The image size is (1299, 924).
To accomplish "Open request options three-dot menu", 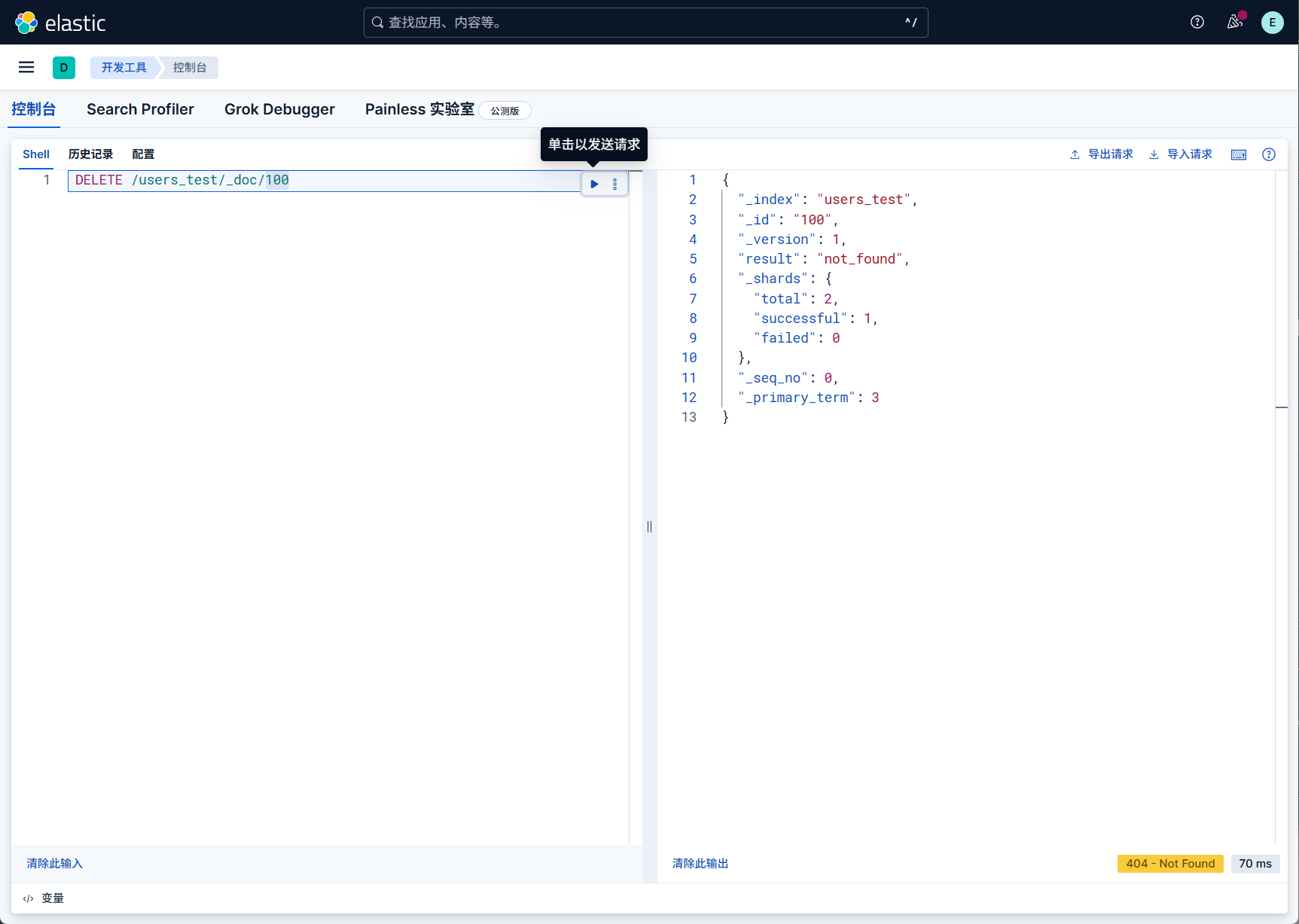I will pos(614,184).
